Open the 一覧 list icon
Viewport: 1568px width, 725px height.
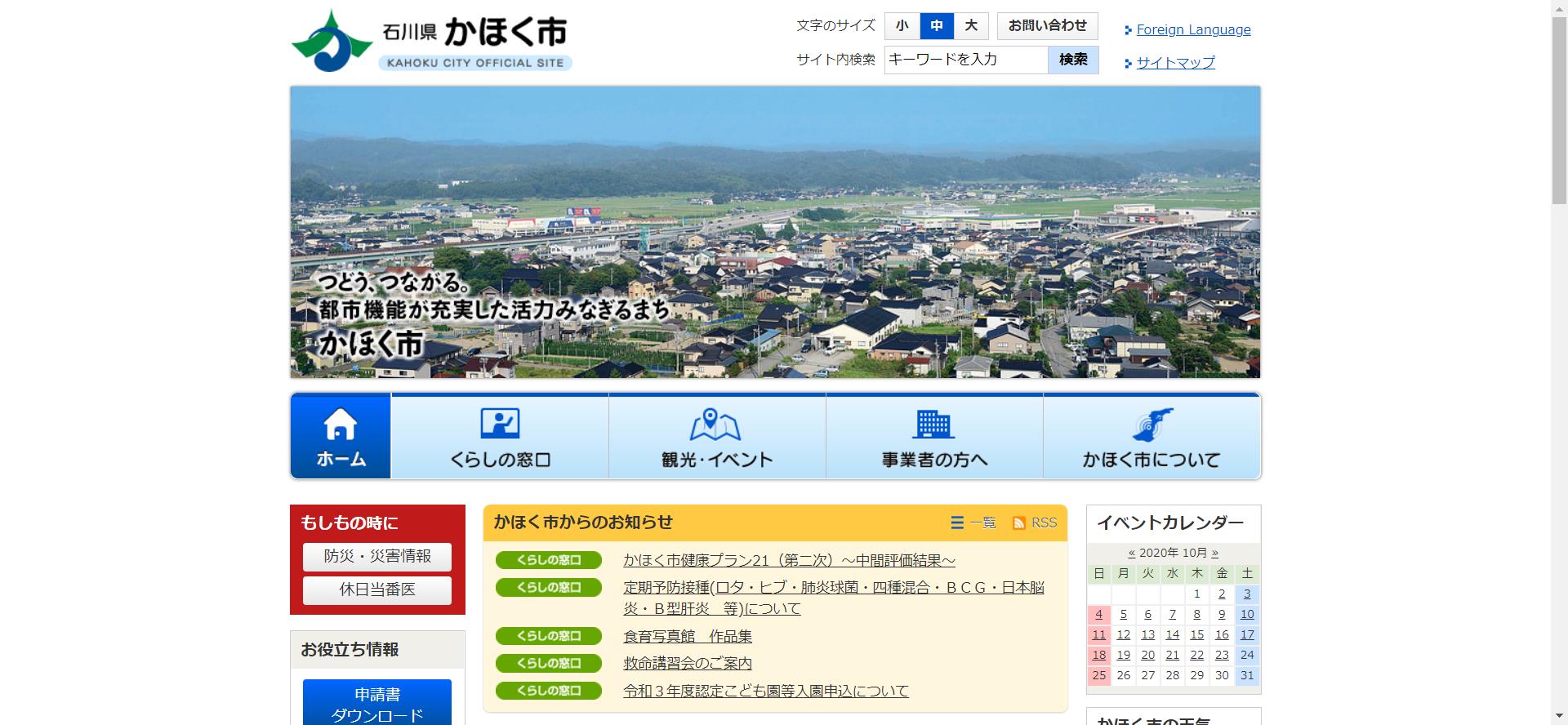pyautogui.click(x=957, y=523)
